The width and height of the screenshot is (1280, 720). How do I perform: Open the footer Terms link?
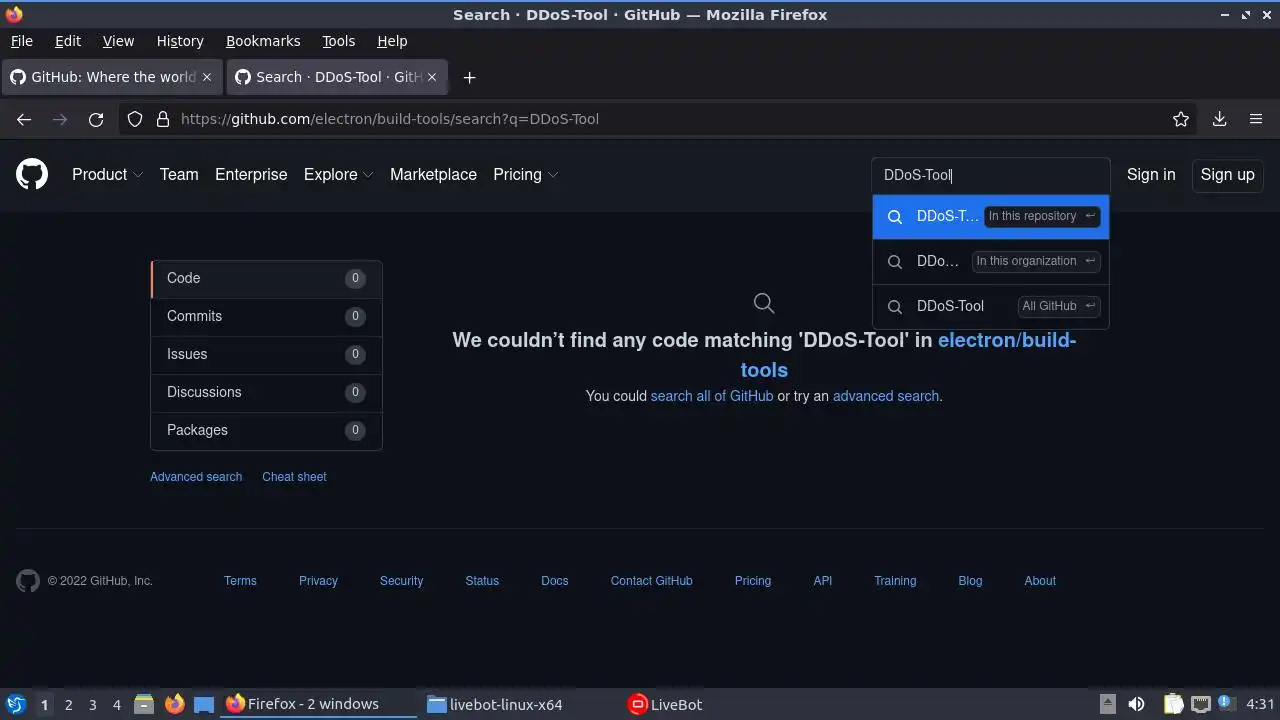(240, 581)
